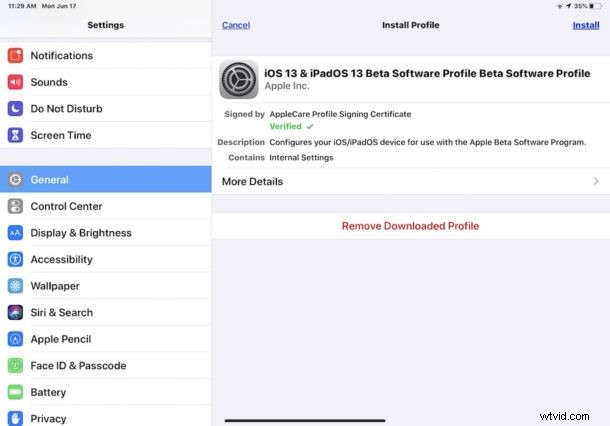Open Accessibility settings

(106, 259)
